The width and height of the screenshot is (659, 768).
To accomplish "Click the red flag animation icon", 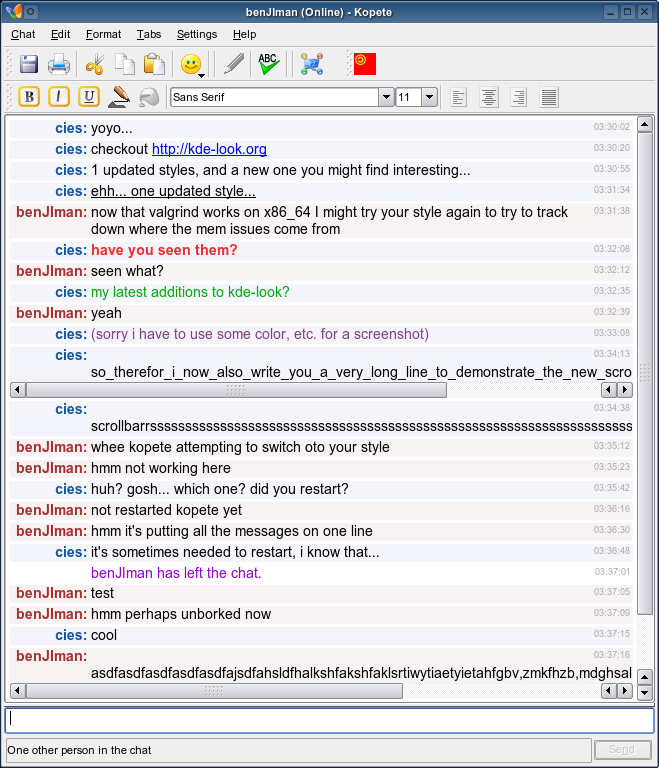I will pos(365,64).
